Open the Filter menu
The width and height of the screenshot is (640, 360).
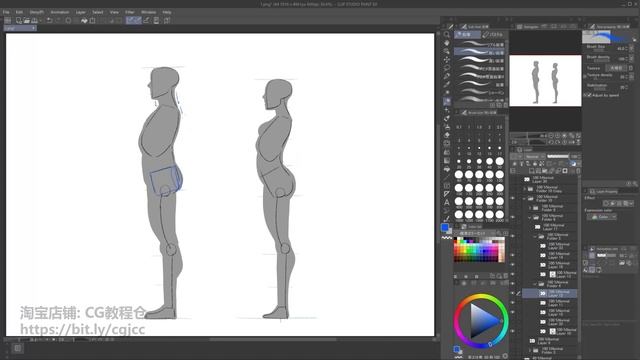click(130, 12)
